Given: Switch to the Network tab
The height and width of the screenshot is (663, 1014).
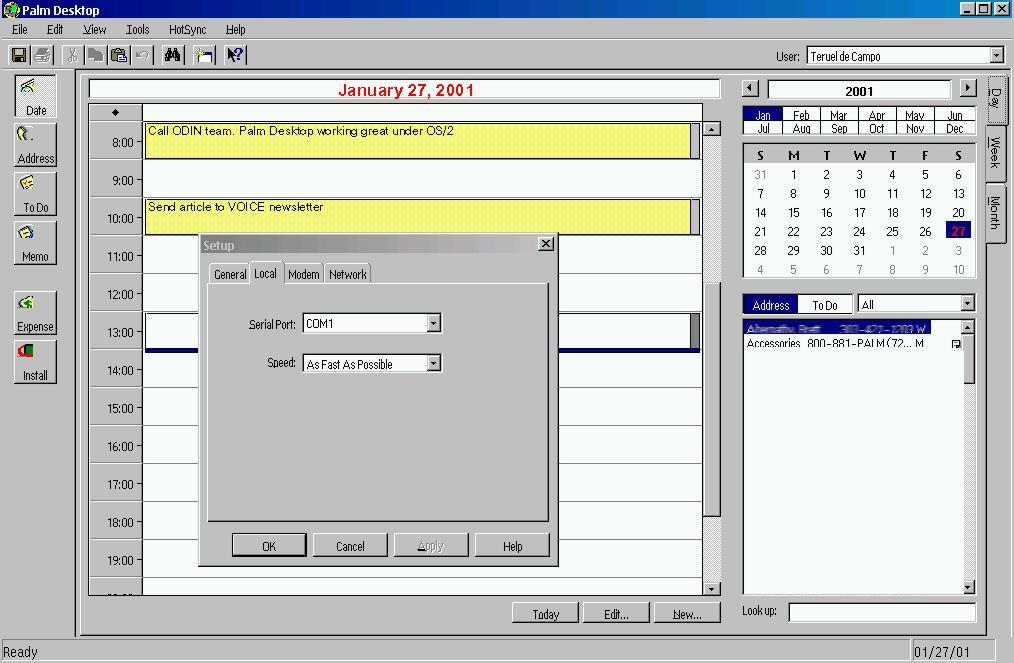Looking at the screenshot, I should coord(347,274).
